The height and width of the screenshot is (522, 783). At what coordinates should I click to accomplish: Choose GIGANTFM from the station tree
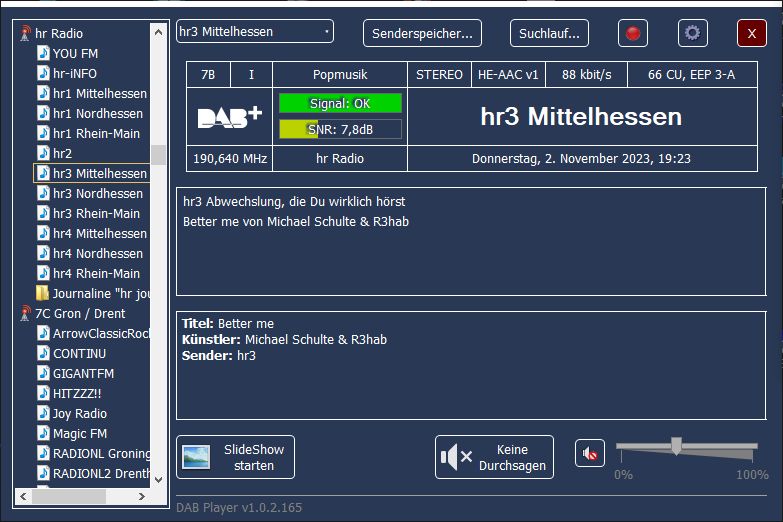tap(83, 373)
